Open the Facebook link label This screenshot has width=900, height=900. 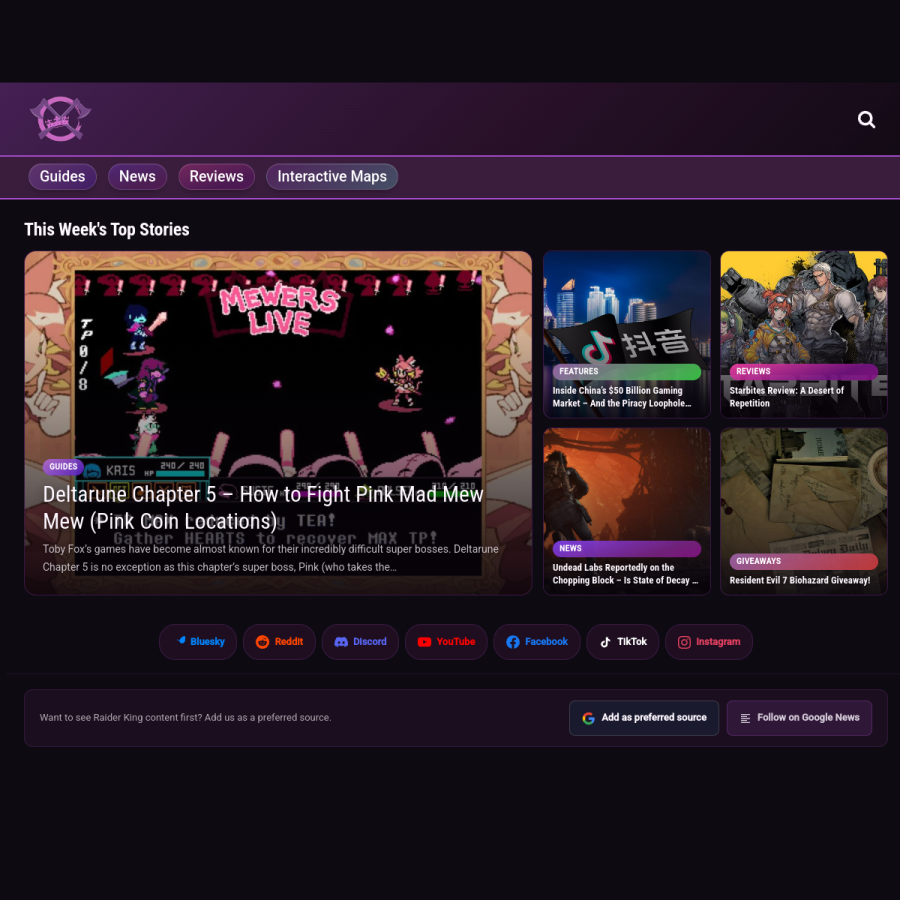point(546,642)
